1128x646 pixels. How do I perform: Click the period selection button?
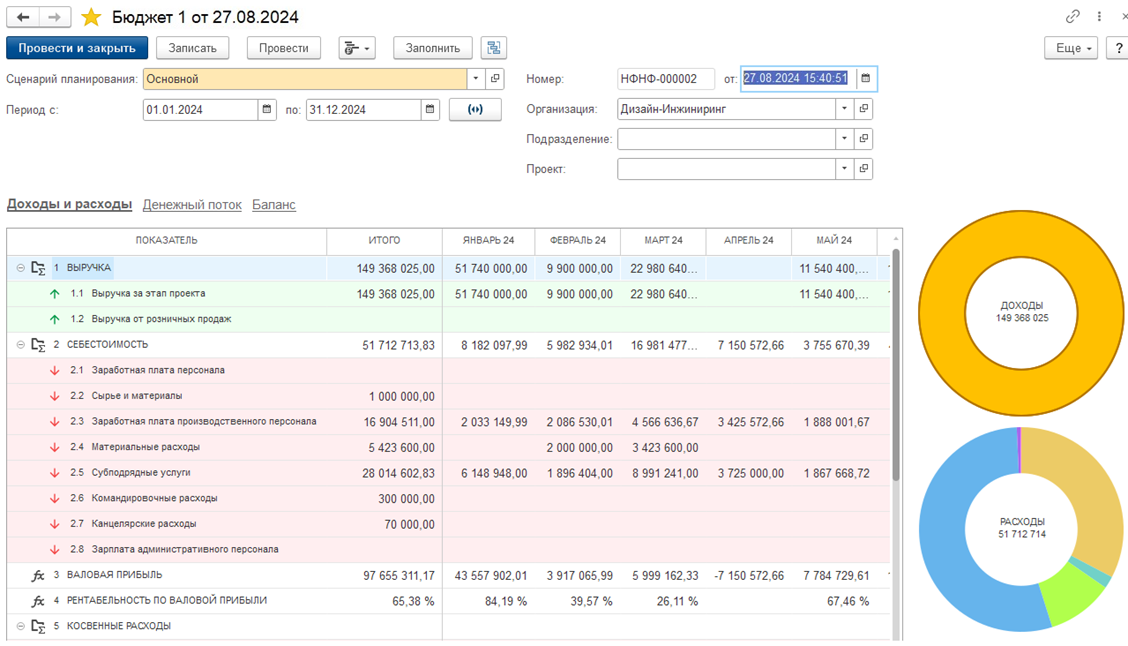tap(475, 110)
